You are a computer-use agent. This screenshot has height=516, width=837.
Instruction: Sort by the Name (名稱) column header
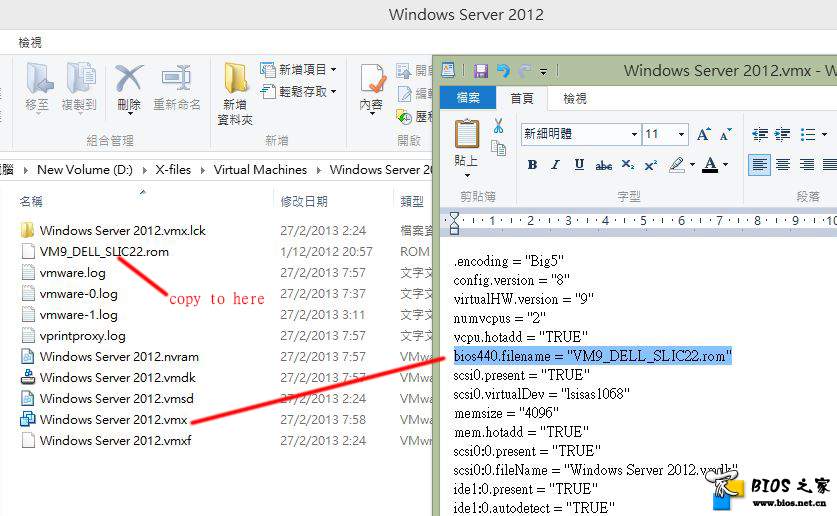[31, 201]
